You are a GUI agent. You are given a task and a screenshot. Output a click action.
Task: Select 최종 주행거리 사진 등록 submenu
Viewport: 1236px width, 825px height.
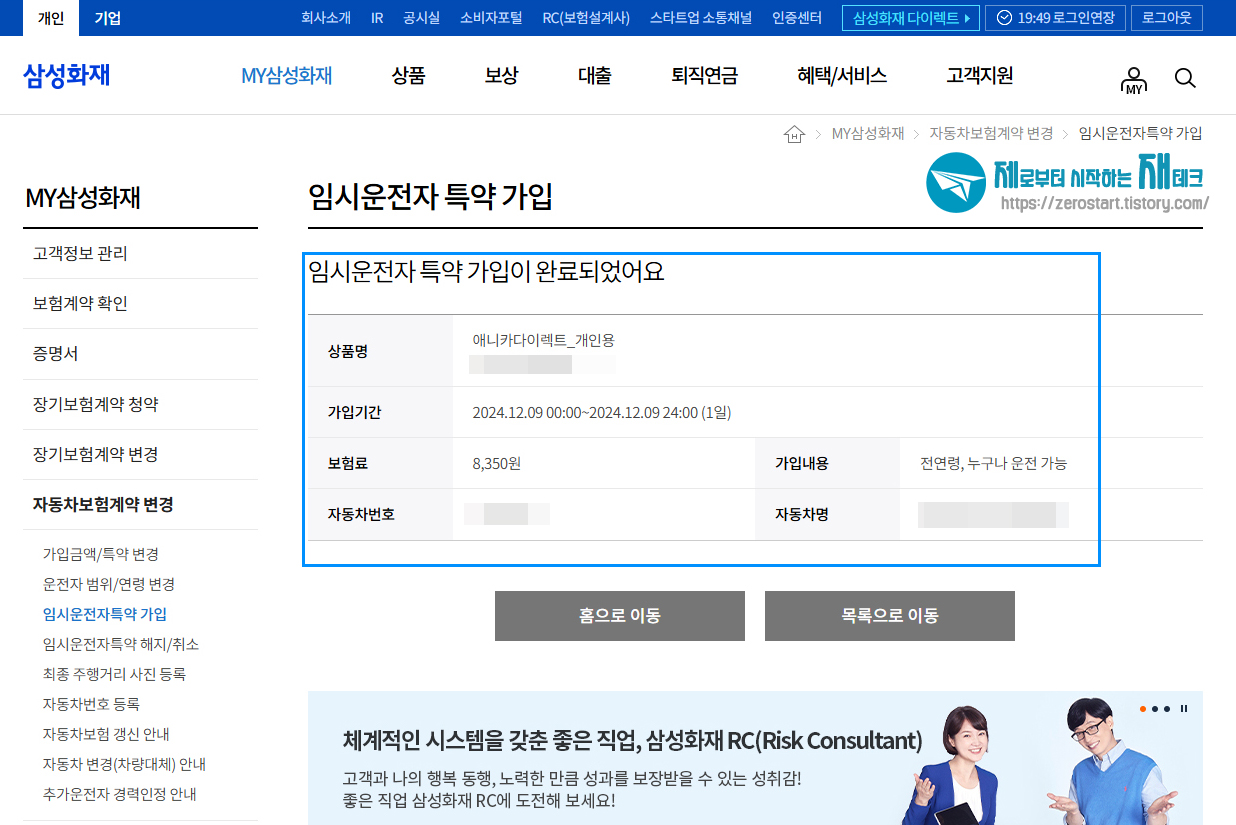click(114, 674)
